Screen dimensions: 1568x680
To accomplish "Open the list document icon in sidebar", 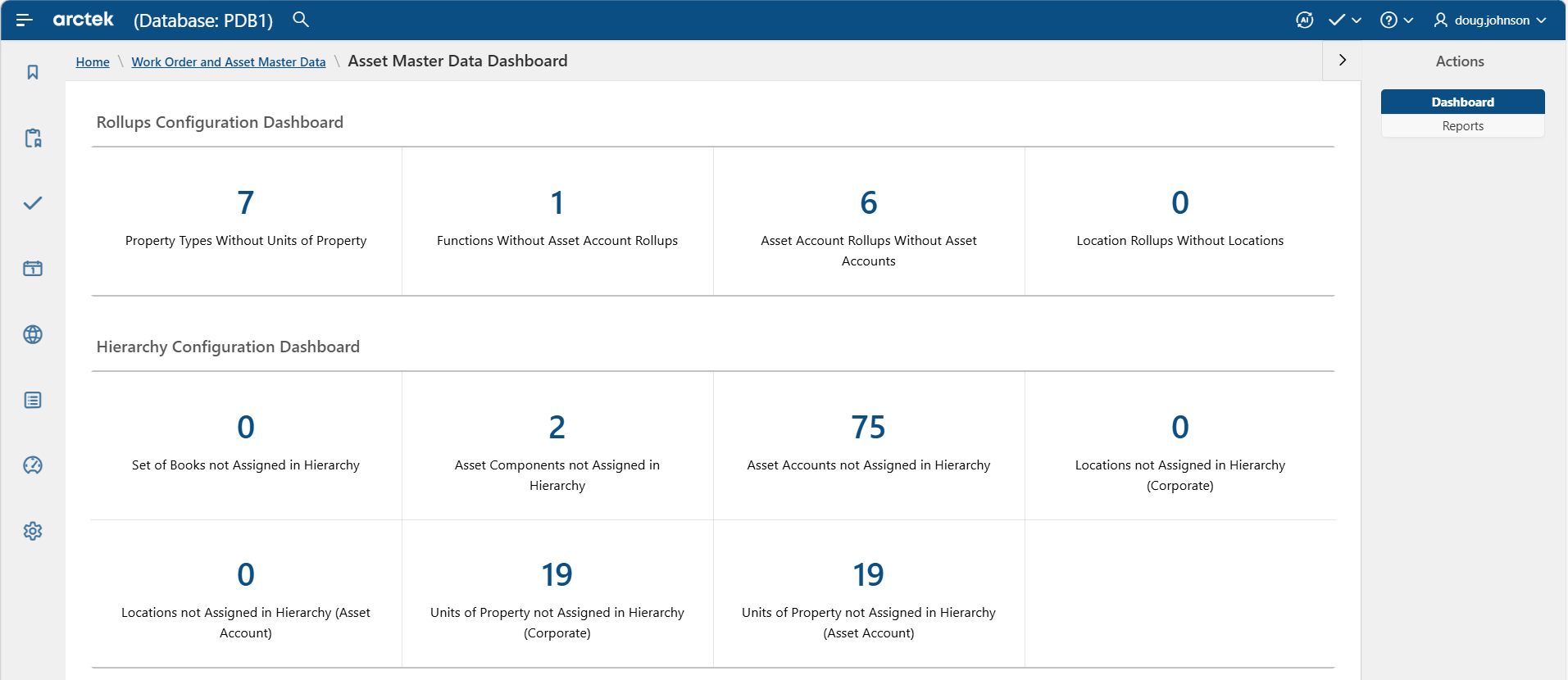I will (33, 400).
